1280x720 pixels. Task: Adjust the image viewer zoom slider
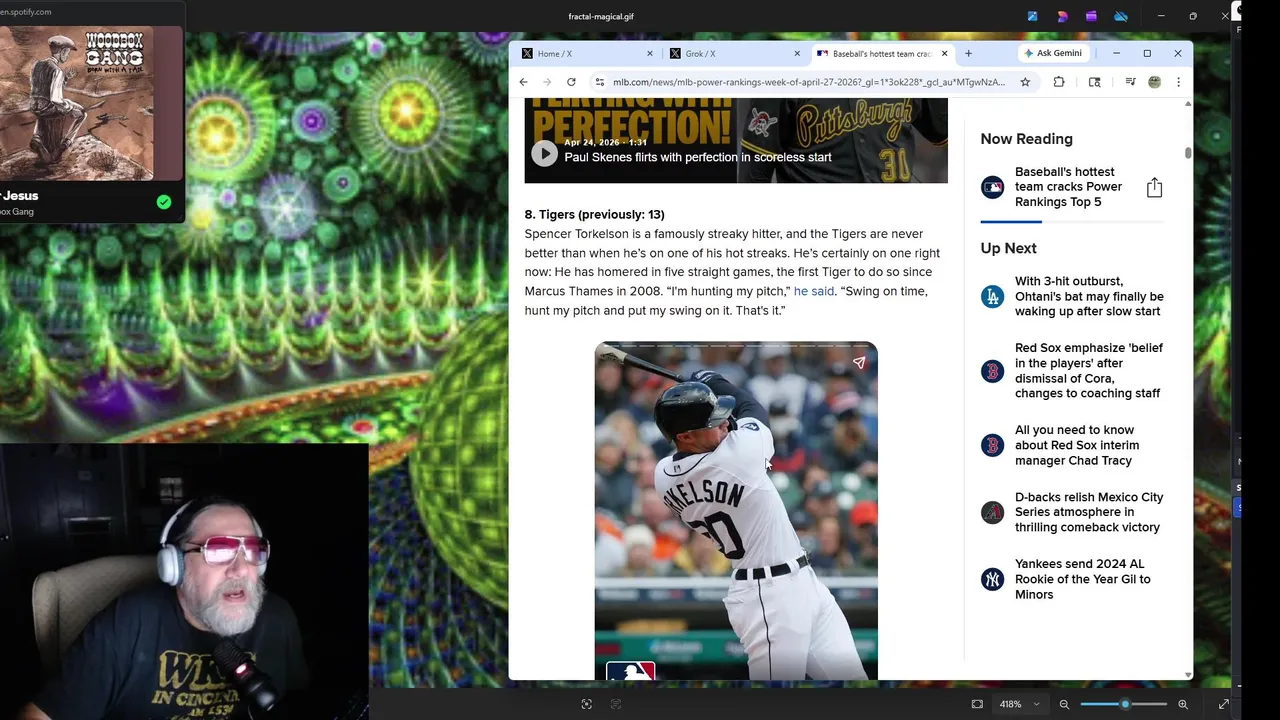[1124, 704]
